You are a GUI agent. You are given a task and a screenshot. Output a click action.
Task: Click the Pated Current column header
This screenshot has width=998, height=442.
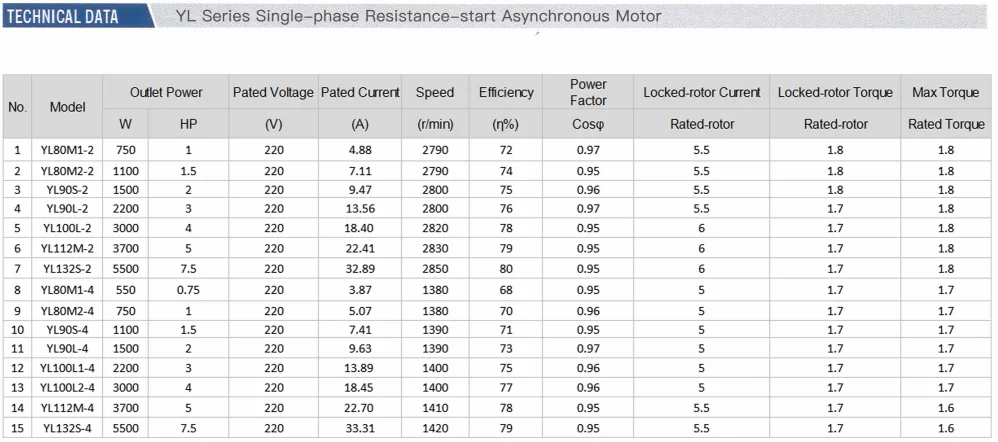(360, 92)
